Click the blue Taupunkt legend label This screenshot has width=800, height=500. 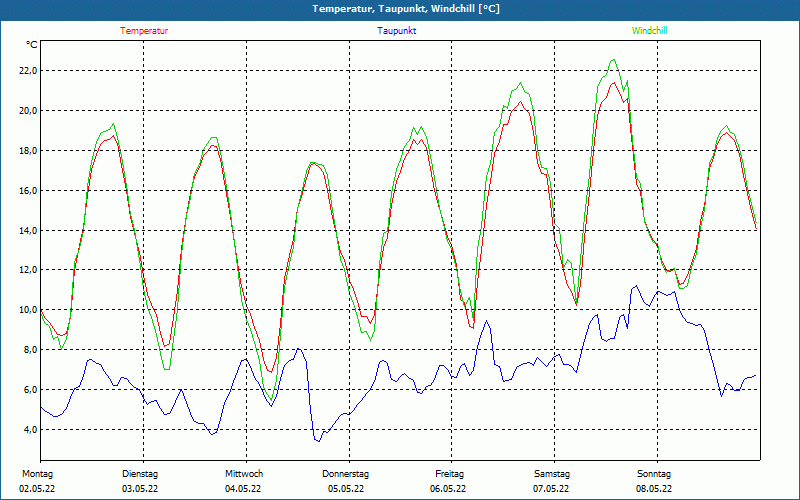(396, 31)
